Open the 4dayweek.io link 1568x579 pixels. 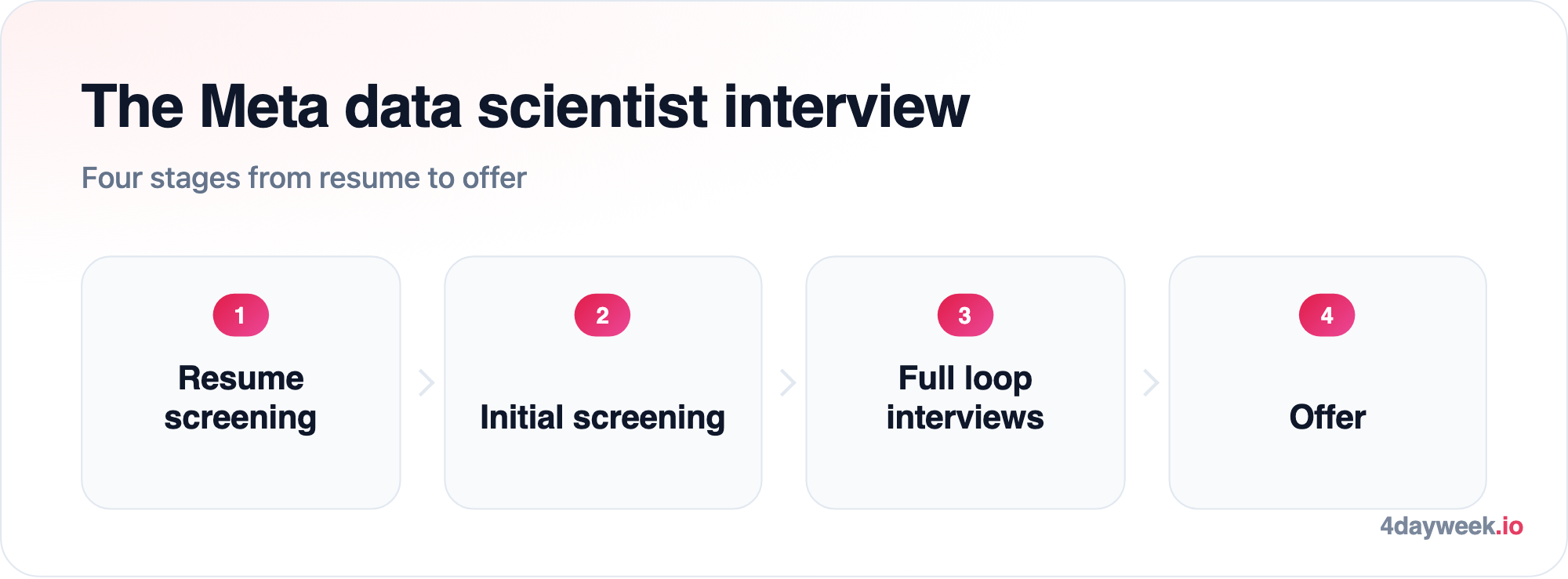1451,526
